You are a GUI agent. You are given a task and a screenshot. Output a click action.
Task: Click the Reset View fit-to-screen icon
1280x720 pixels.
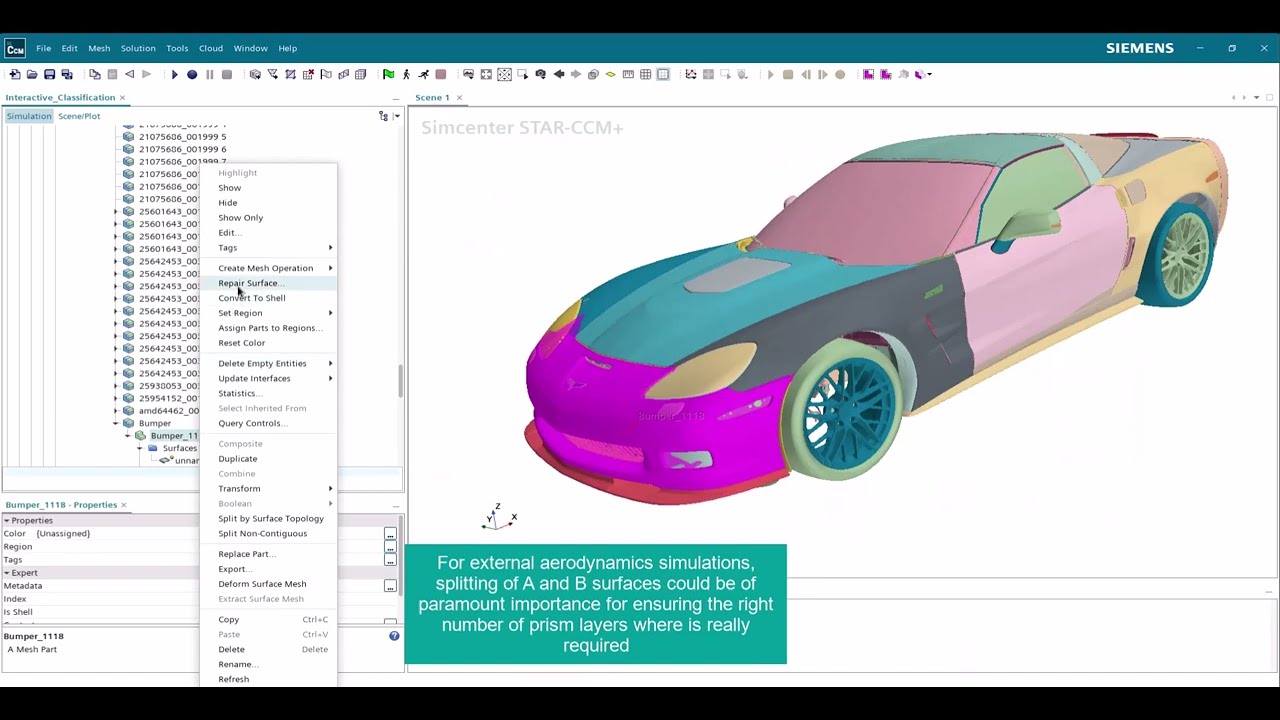486,74
